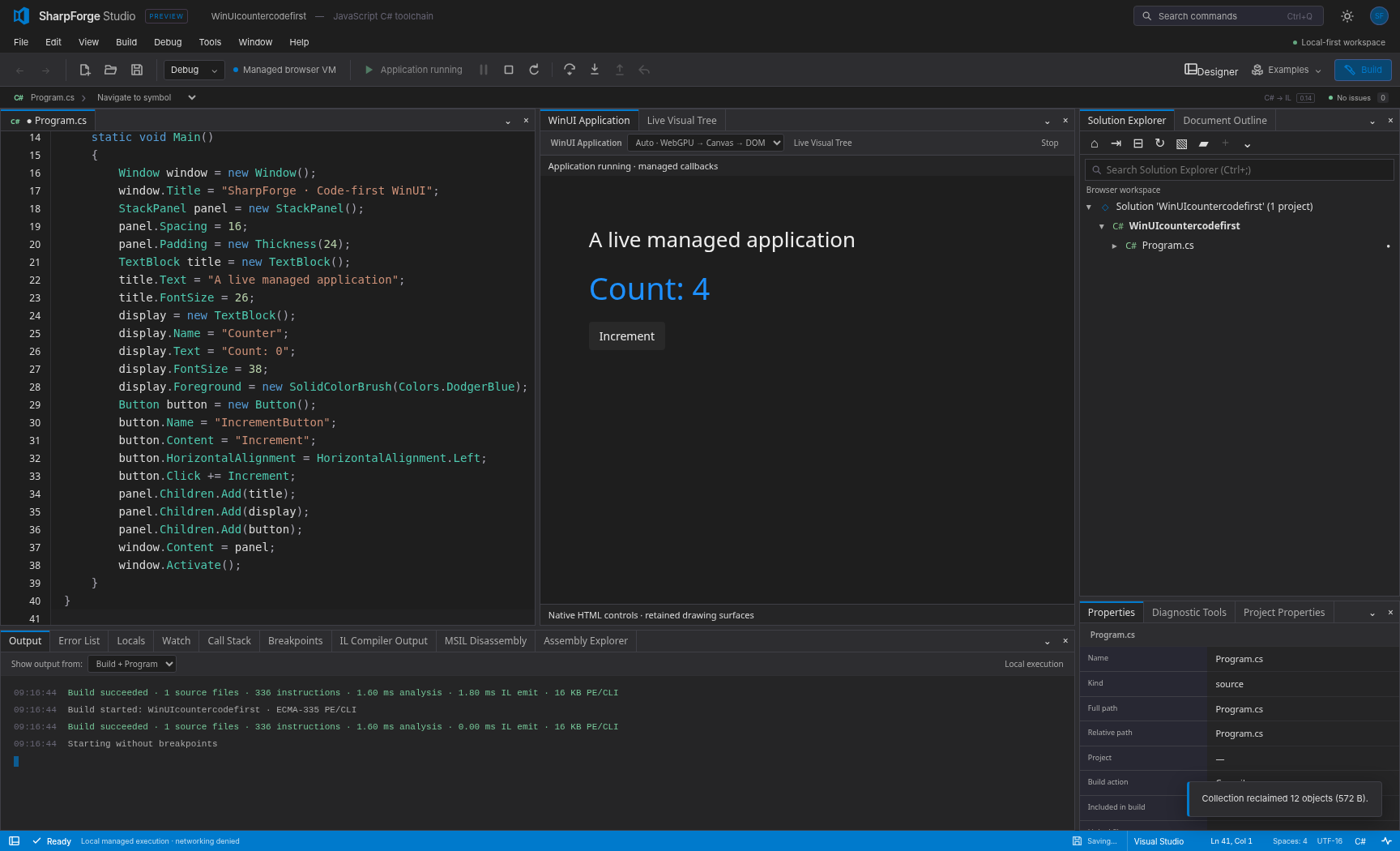Open the Debug configuration dropdown
This screenshot has height=851, width=1400.
[194, 70]
